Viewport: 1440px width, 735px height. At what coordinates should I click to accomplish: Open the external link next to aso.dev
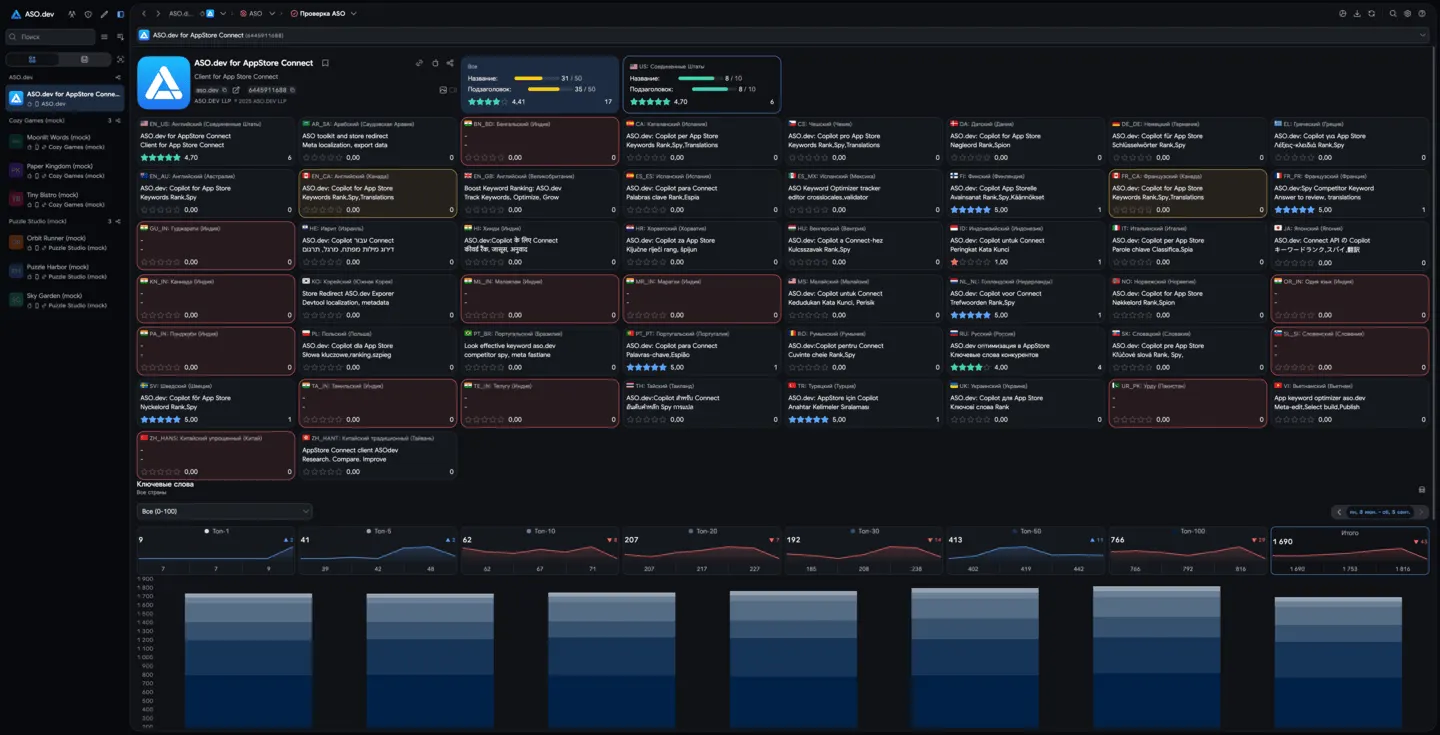[236, 90]
